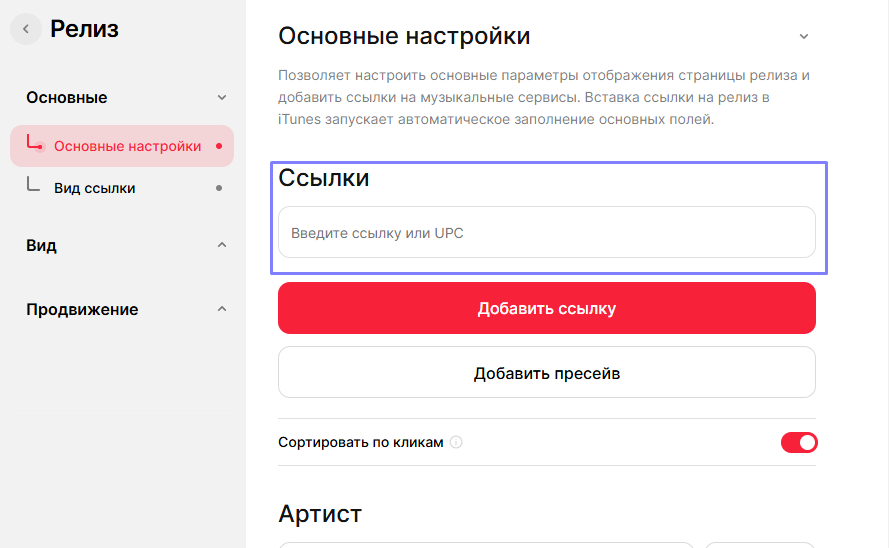Click the Сортировать по кликам label
This screenshot has height=548, width=889.
(360, 442)
